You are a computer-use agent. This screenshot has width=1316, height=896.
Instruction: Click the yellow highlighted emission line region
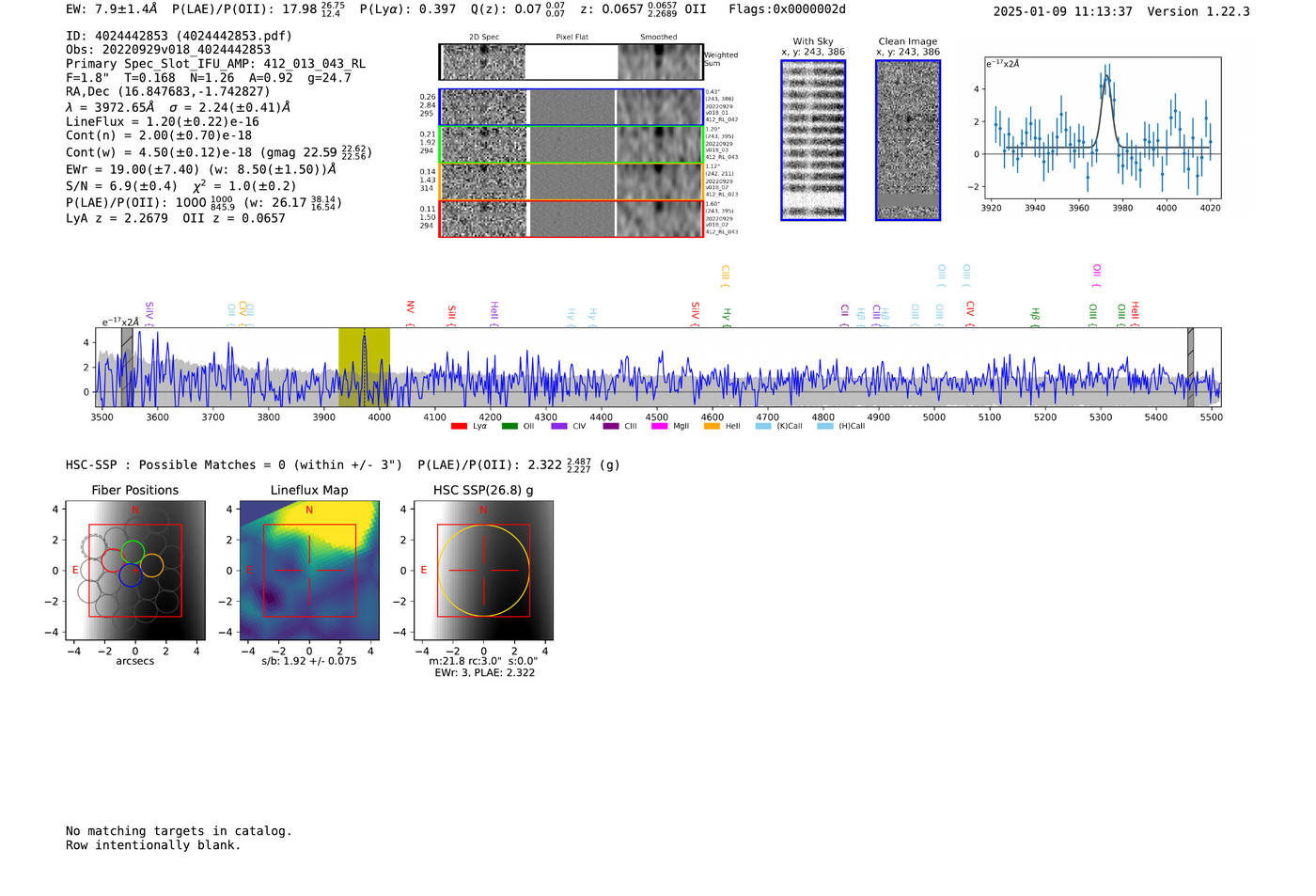364,367
